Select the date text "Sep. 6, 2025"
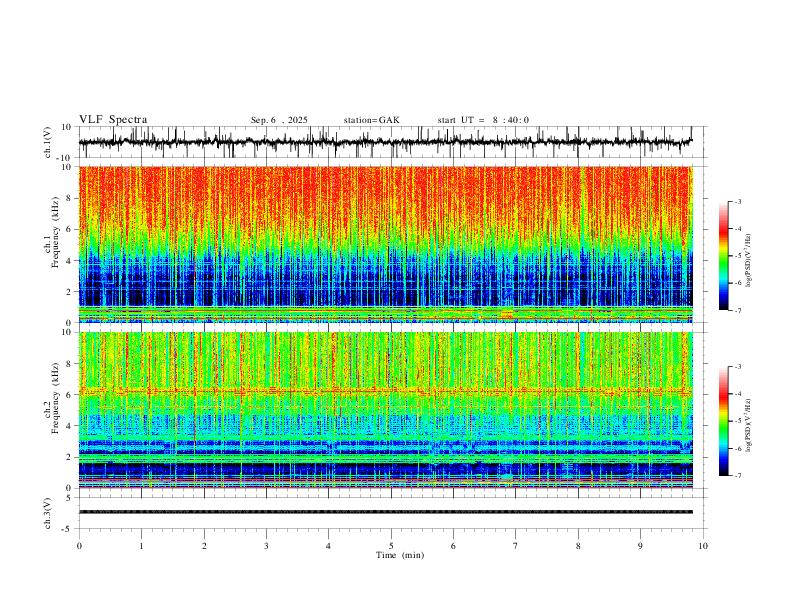This screenshot has height=612, width=792. (x=279, y=120)
